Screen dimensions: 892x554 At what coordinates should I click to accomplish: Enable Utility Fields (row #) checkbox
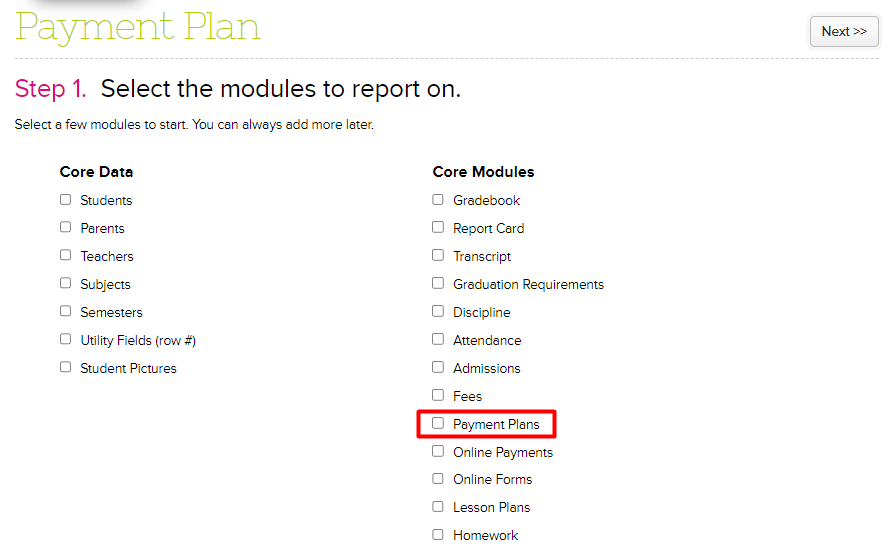coord(66,340)
